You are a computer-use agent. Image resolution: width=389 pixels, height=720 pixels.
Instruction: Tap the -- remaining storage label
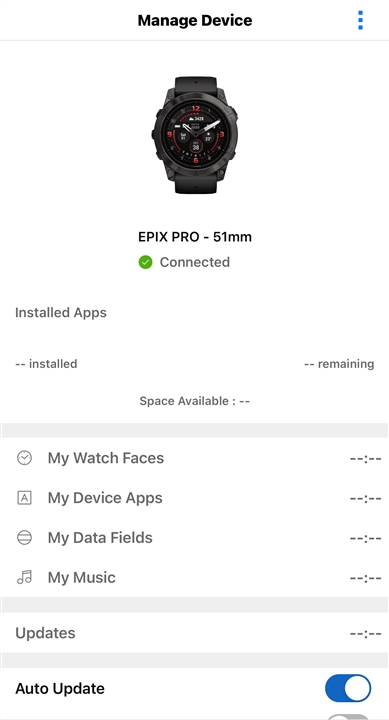click(x=339, y=364)
